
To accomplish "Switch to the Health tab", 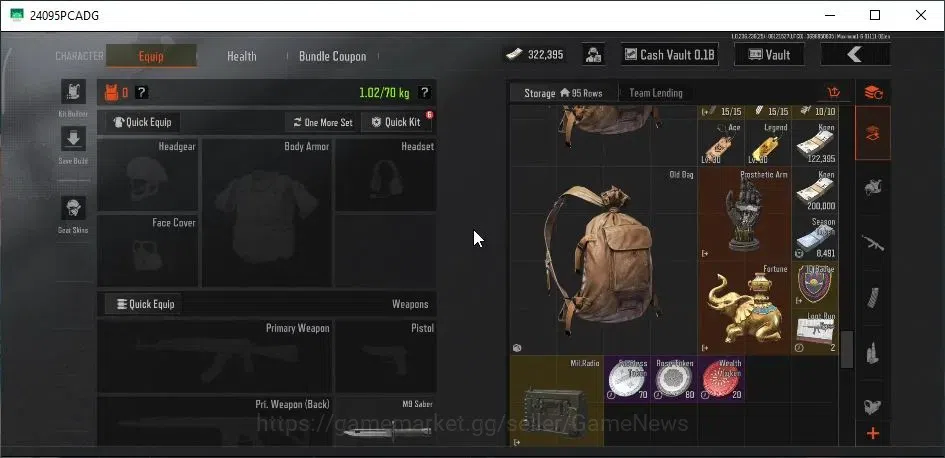I will click(x=242, y=56).
